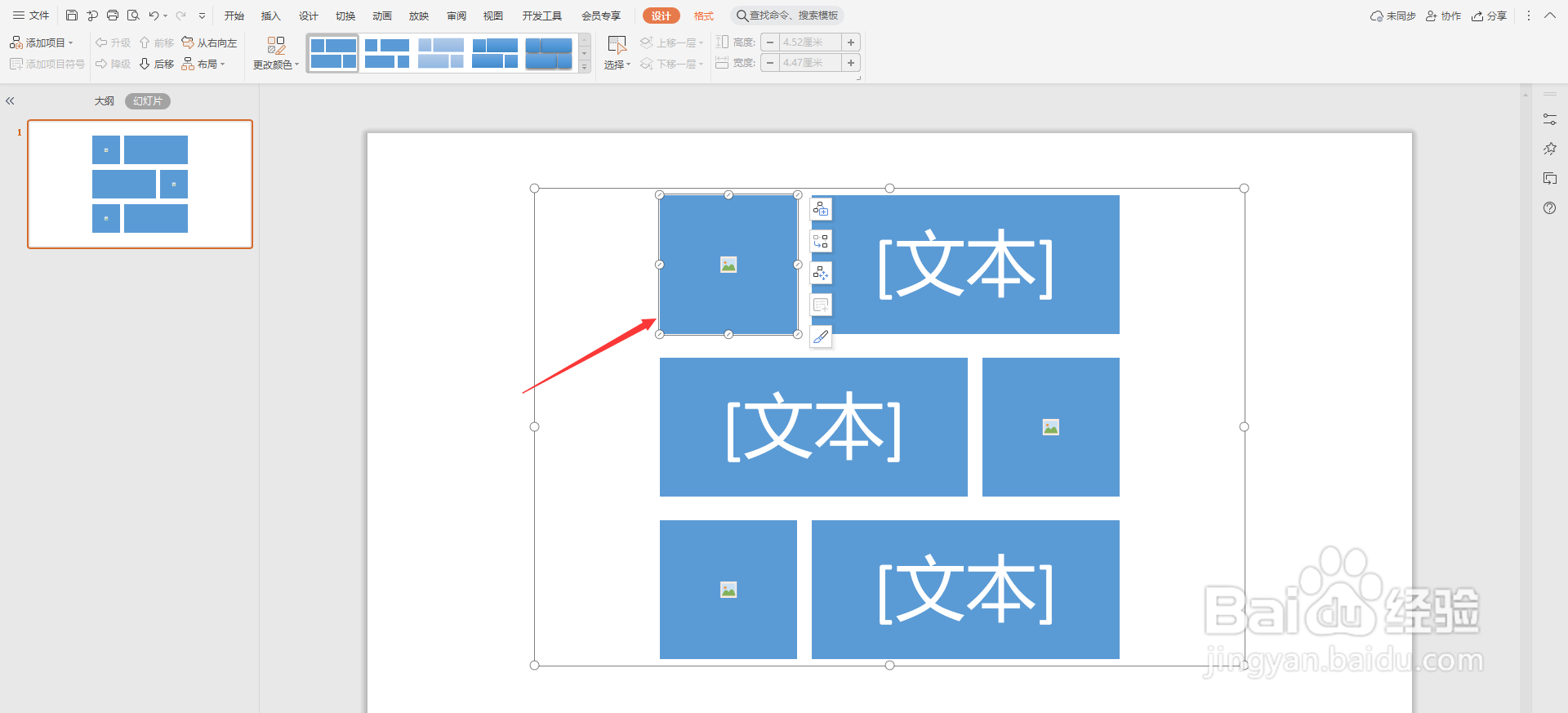The width and height of the screenshot is (1568, 713).
Task: Open the 选择 dropdown
Action: pos(617,53)
